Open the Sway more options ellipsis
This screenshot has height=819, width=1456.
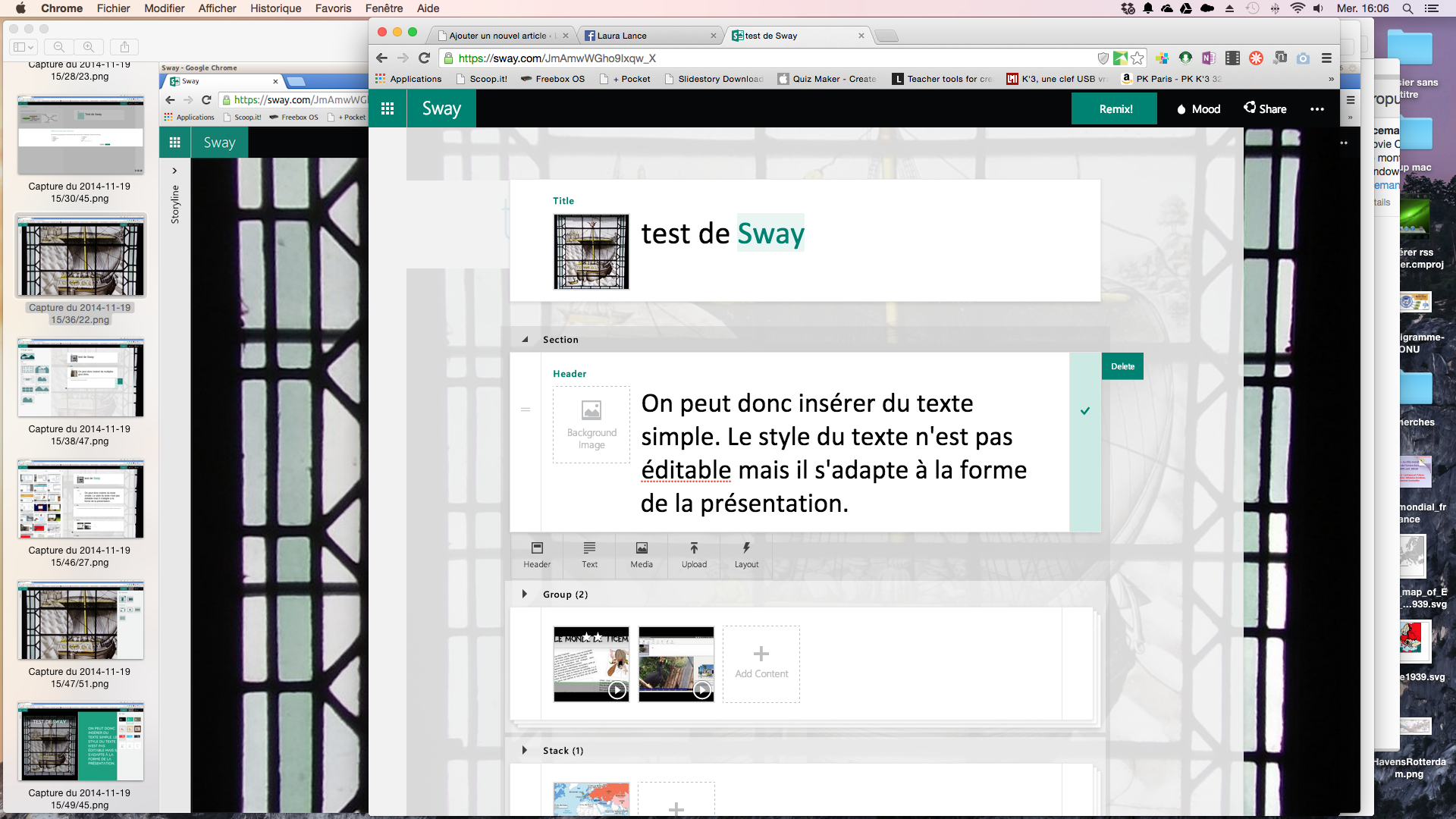(1317, 109)
